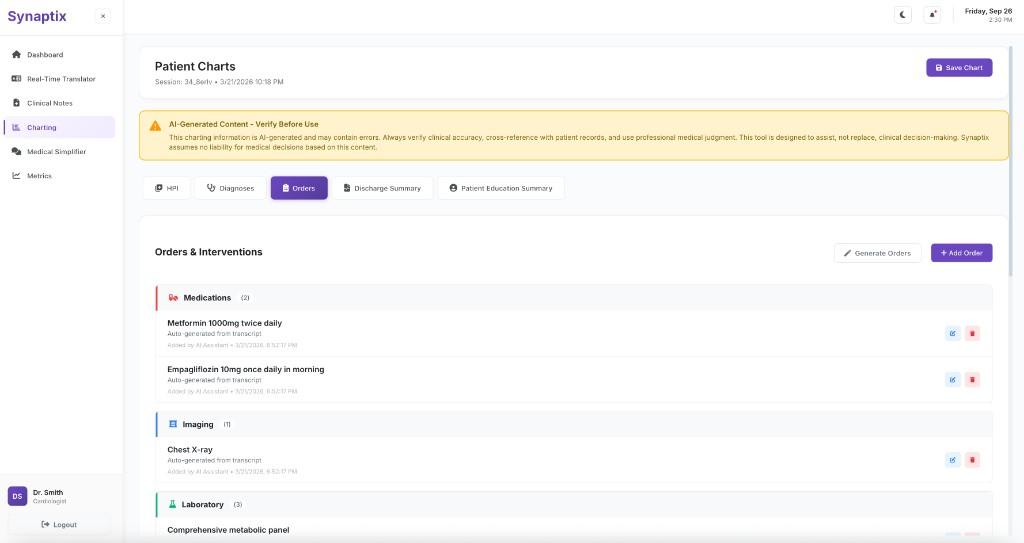The height and width of the screenshot is (543, 1024).
Task: Remove the Chest X-ray imaging order
Action: 972,460
